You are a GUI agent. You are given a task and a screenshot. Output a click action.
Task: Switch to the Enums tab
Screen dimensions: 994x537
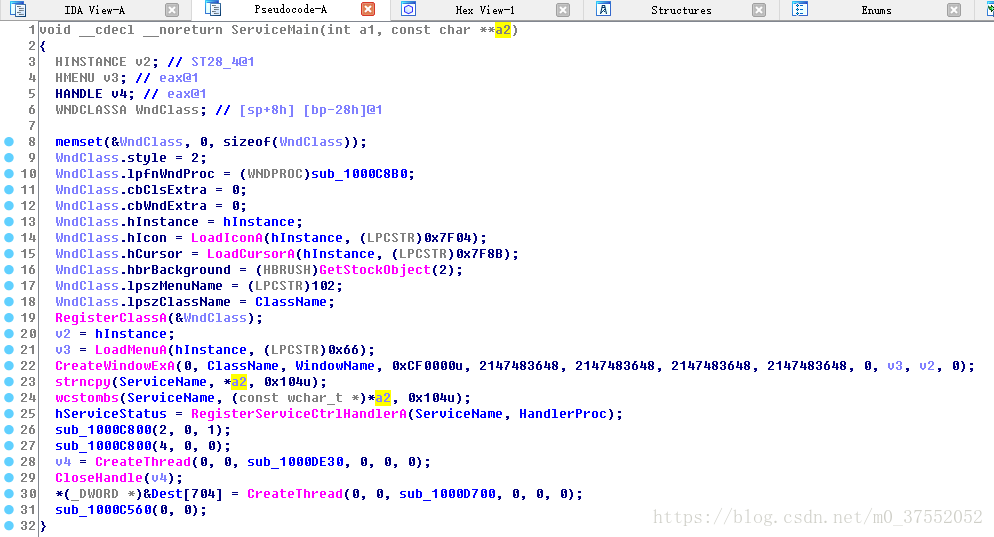tap(876, 10)
